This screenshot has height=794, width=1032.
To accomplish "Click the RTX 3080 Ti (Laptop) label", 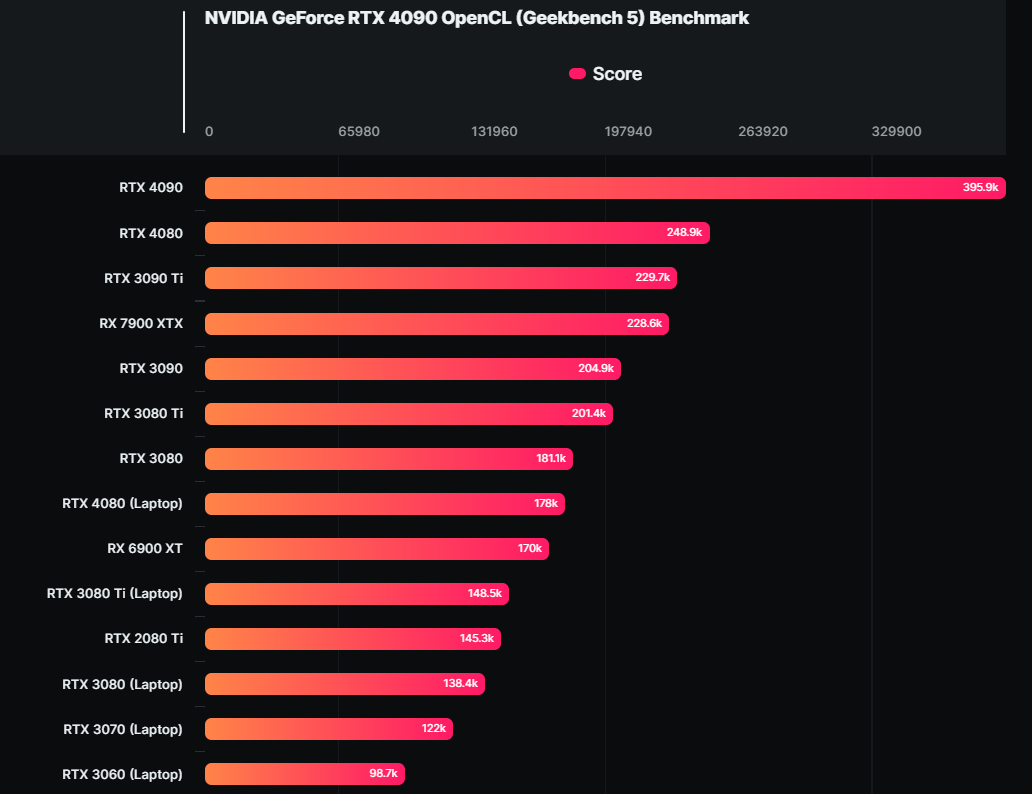I will point(115,594).
